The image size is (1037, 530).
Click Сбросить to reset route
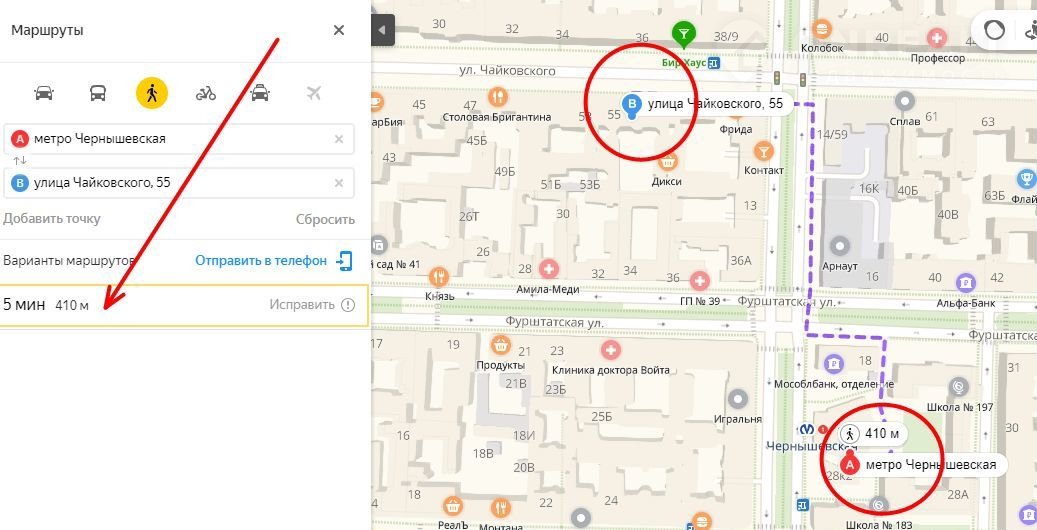(x=325, y=219)
